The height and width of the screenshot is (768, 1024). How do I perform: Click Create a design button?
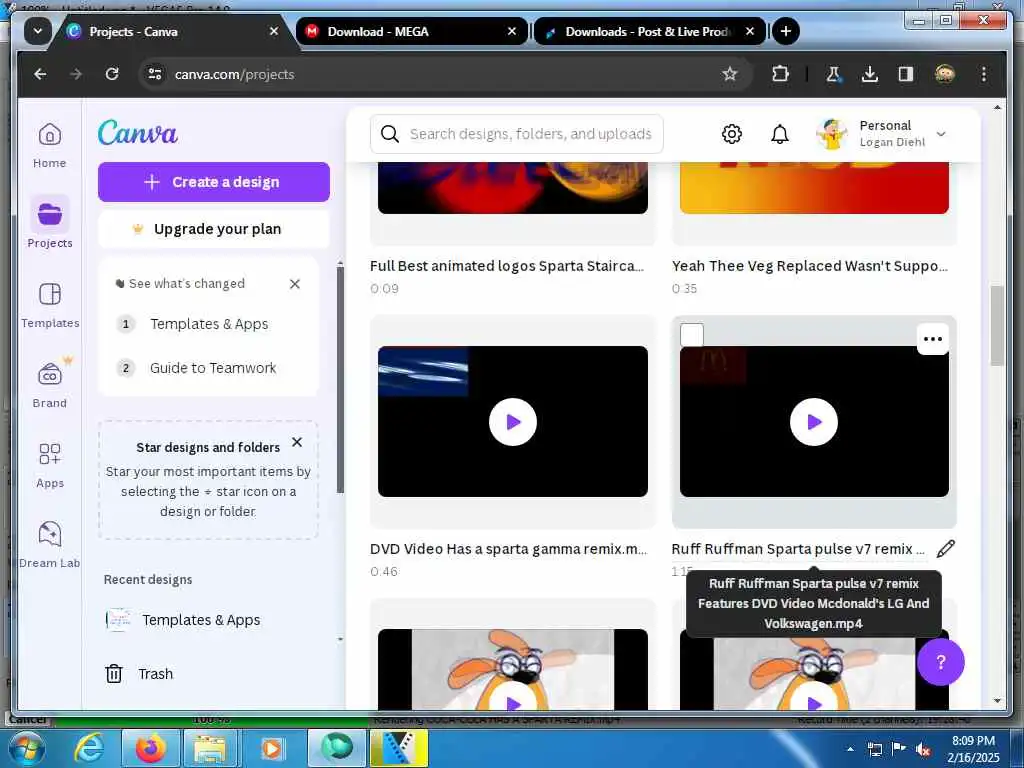(x=214, y=182)
